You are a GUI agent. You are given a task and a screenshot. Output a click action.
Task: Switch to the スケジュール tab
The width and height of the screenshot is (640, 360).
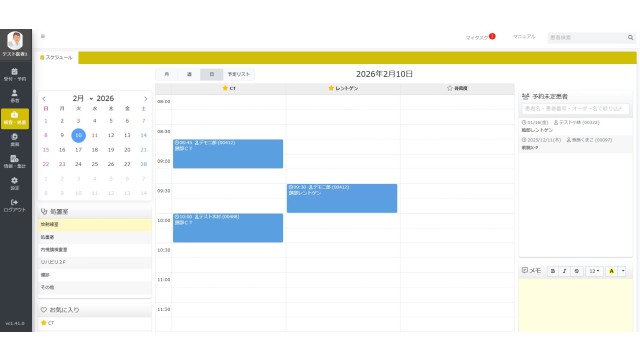click(56, 58)
